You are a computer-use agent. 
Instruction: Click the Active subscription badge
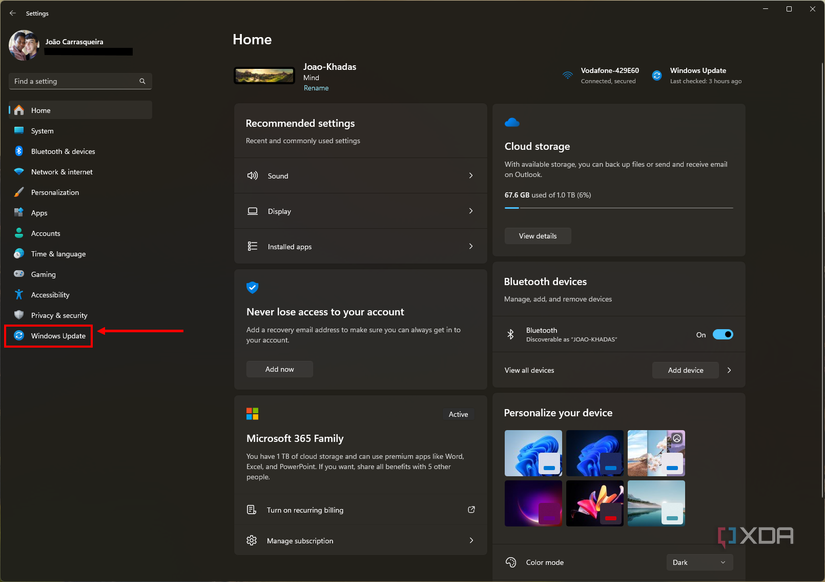[458, 414]
